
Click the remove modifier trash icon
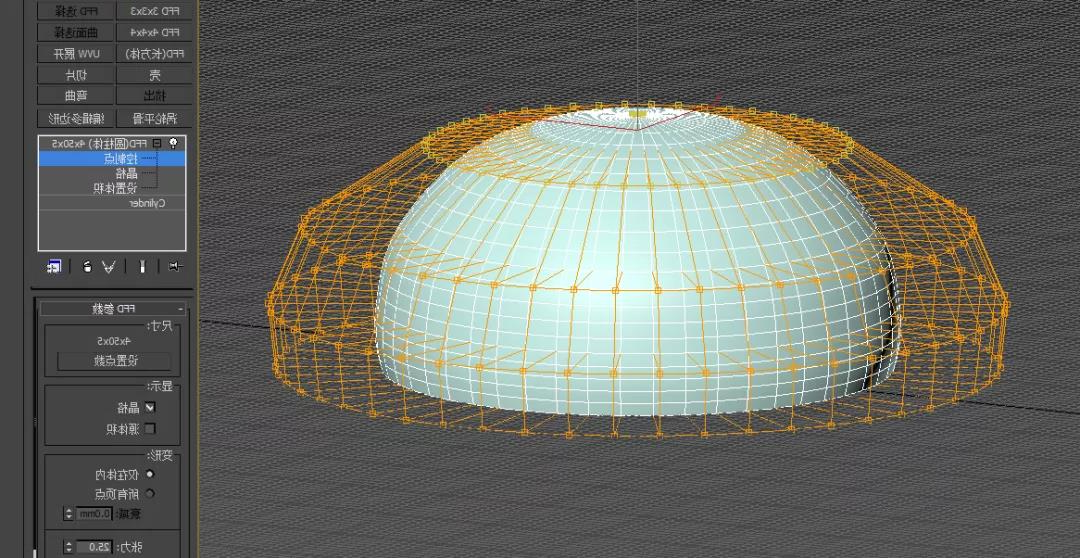(87, 266)
